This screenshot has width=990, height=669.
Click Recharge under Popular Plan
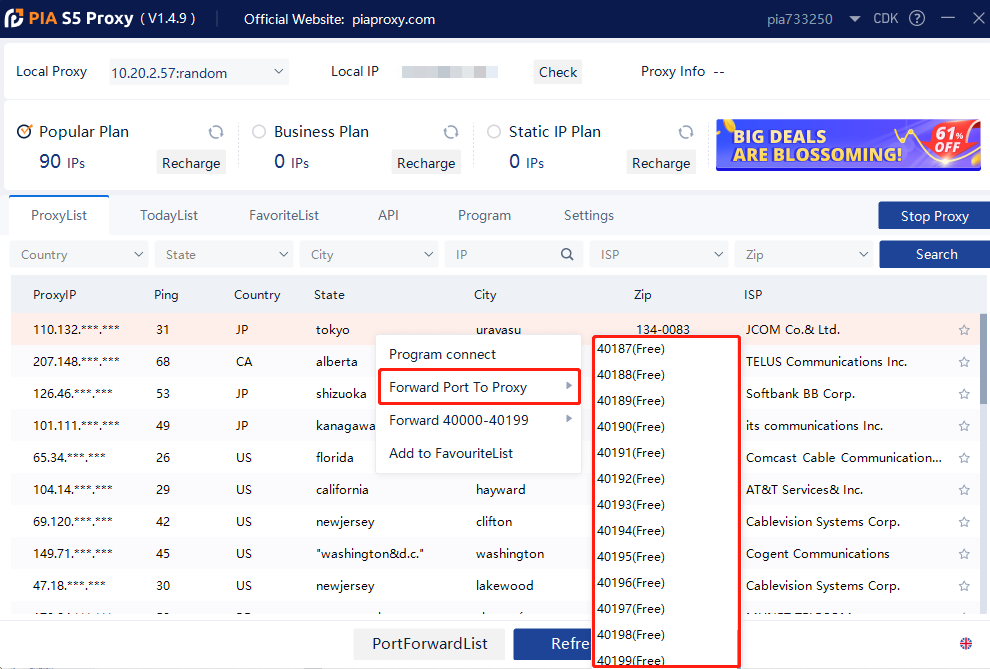[191, 163]
